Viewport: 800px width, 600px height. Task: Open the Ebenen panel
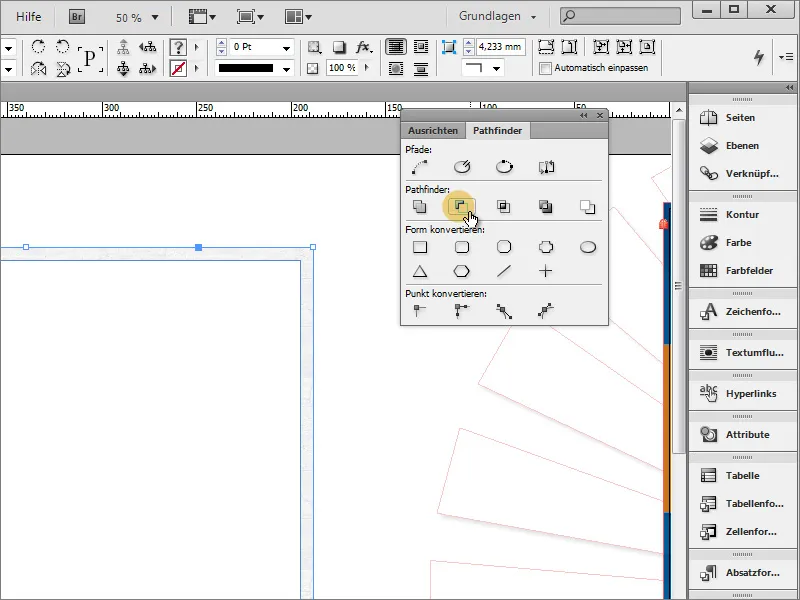742,146
